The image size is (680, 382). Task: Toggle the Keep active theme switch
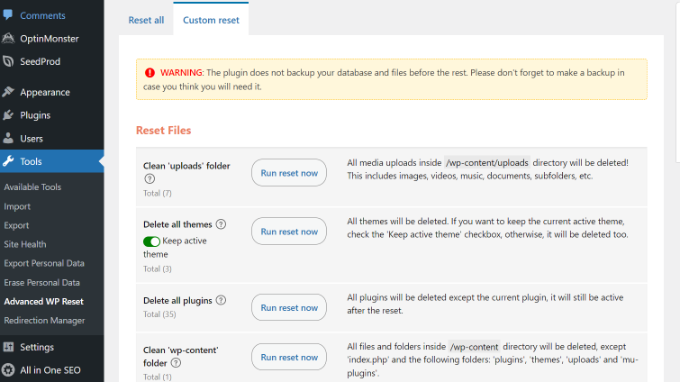pos(152,242)
